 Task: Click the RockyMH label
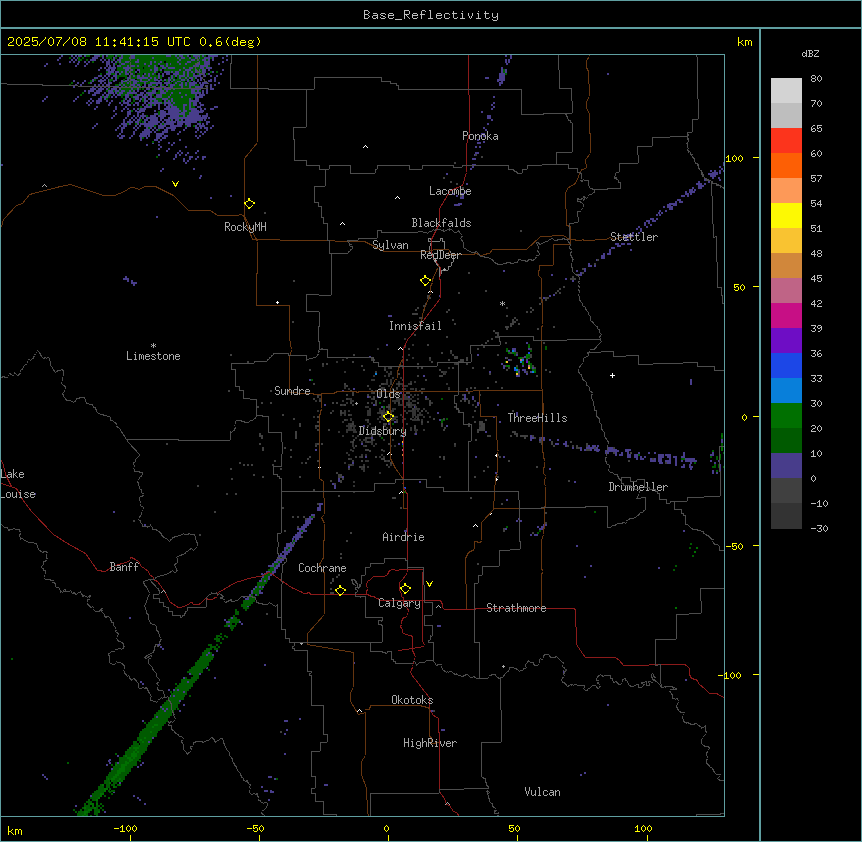click(245, 227)
